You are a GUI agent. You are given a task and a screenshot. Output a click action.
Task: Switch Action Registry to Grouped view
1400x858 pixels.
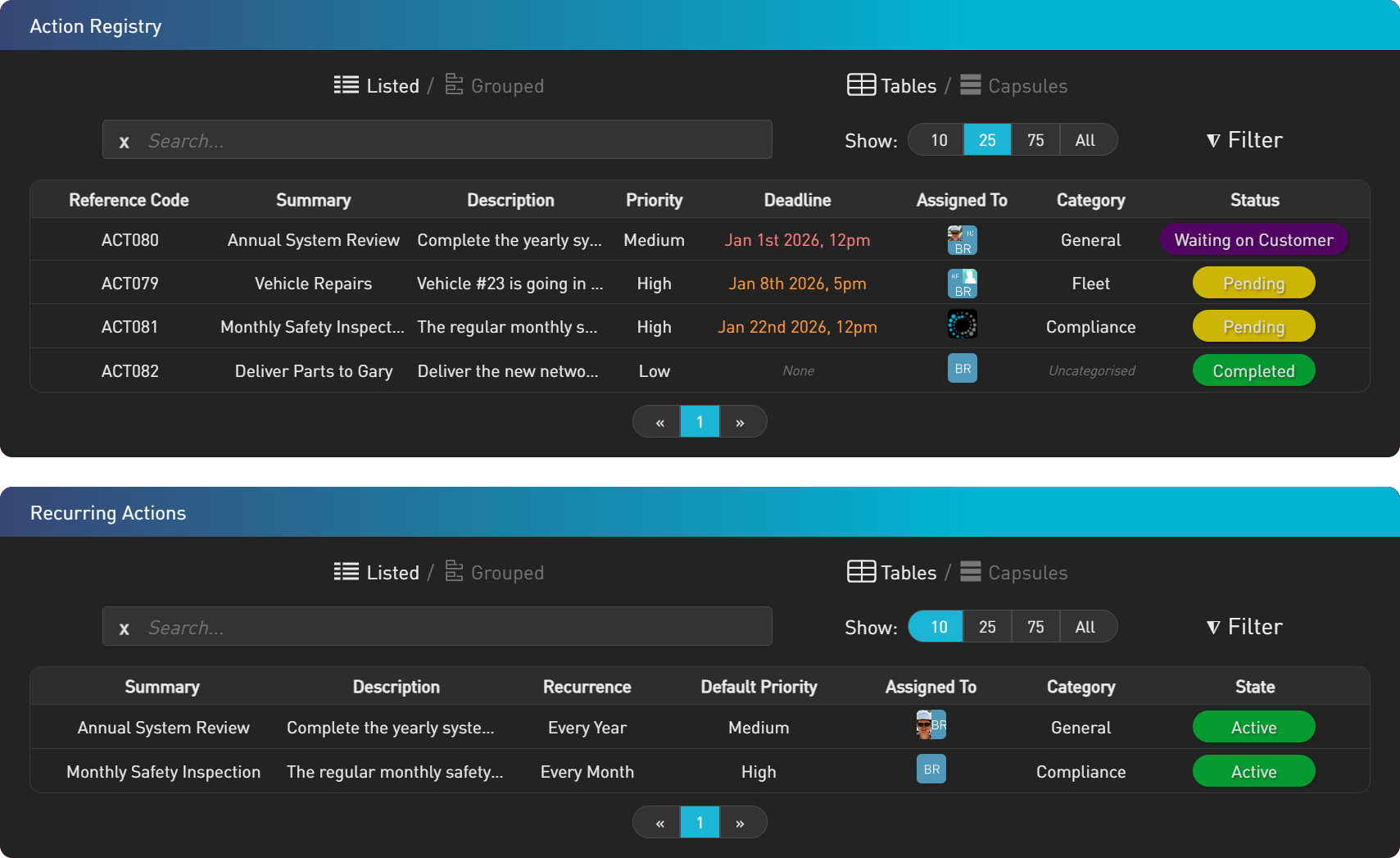tap(495, 85)
